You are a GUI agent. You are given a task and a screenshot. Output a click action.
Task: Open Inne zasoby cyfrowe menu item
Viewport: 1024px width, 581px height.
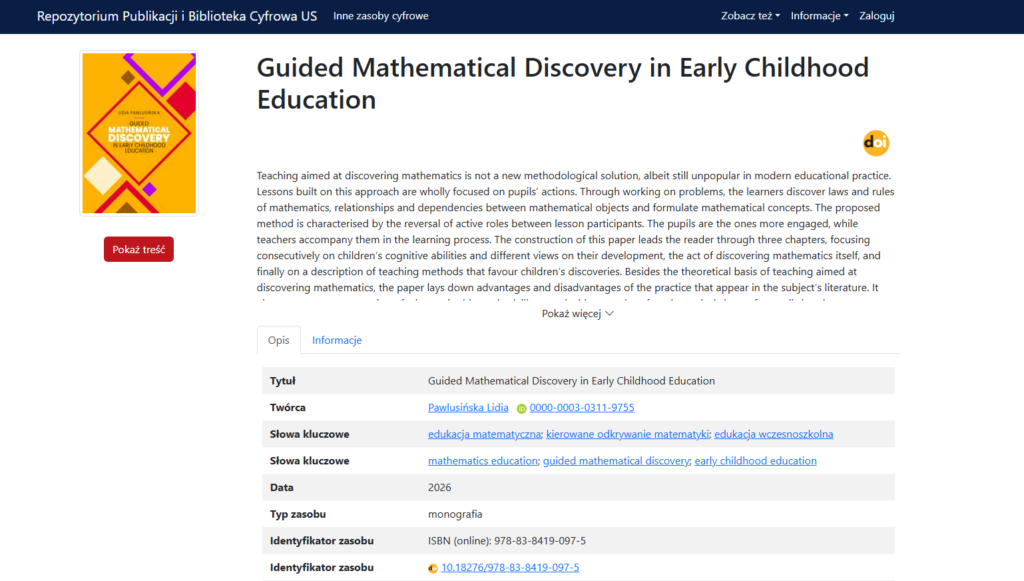point(381,16)
